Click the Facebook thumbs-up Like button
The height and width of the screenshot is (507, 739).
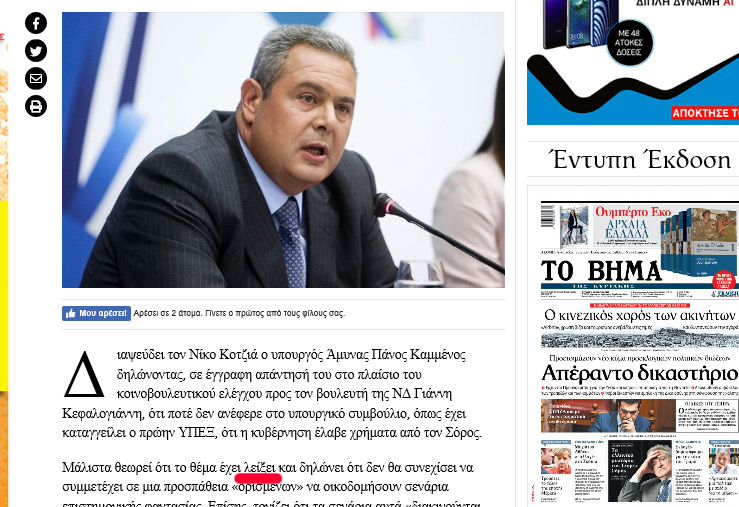(96, 313)
